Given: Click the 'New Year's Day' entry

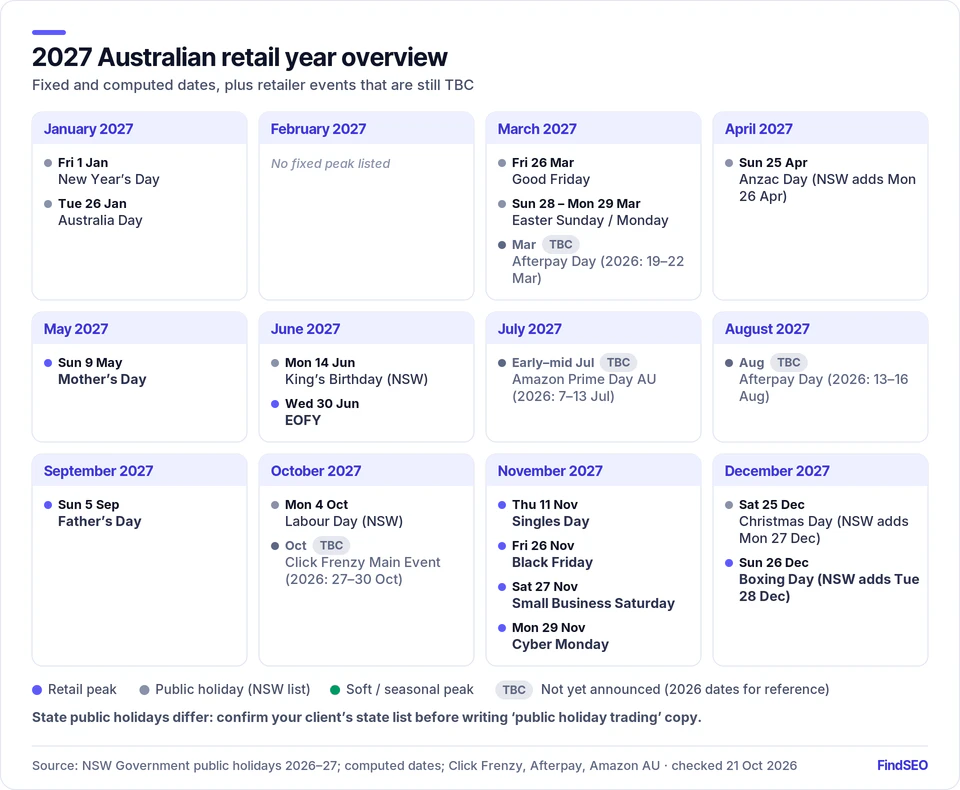Looking at the screenshot, I should [x=109, y=179].
